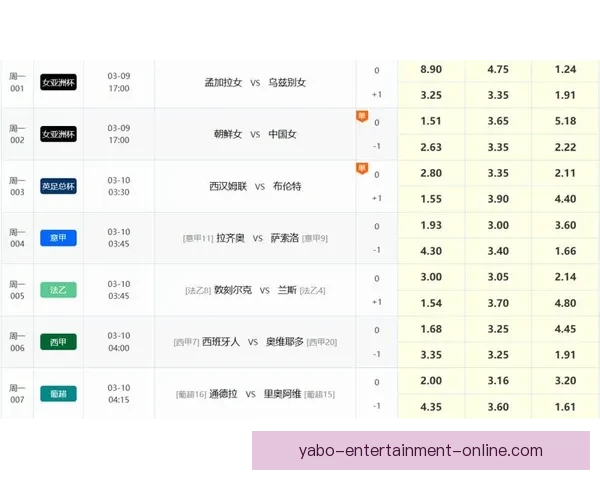Pick handicap odds 3.35 in match 006
This screenshot has width=600, height=480.
(431, 355)
